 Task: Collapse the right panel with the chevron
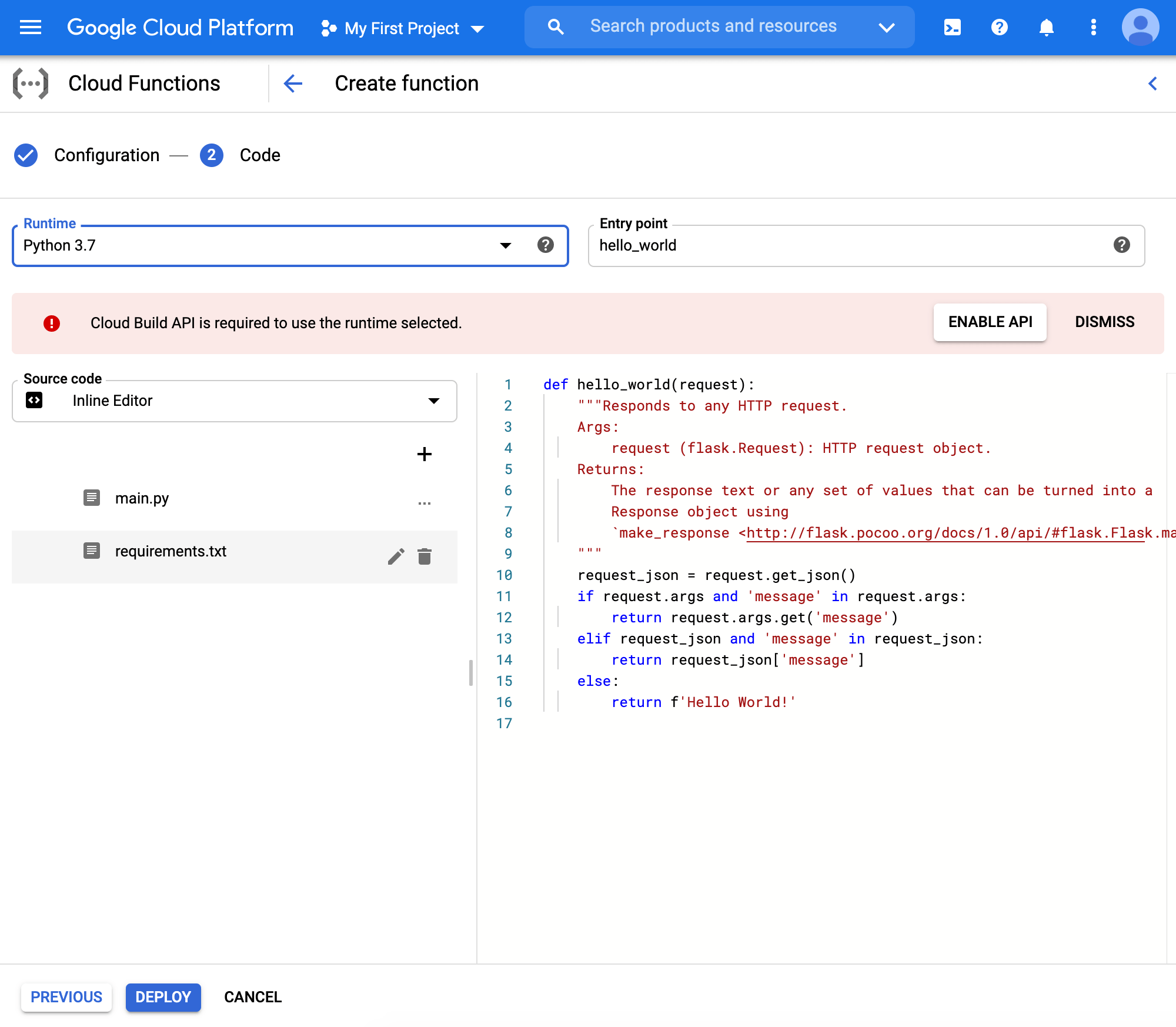click(1152, 84)
